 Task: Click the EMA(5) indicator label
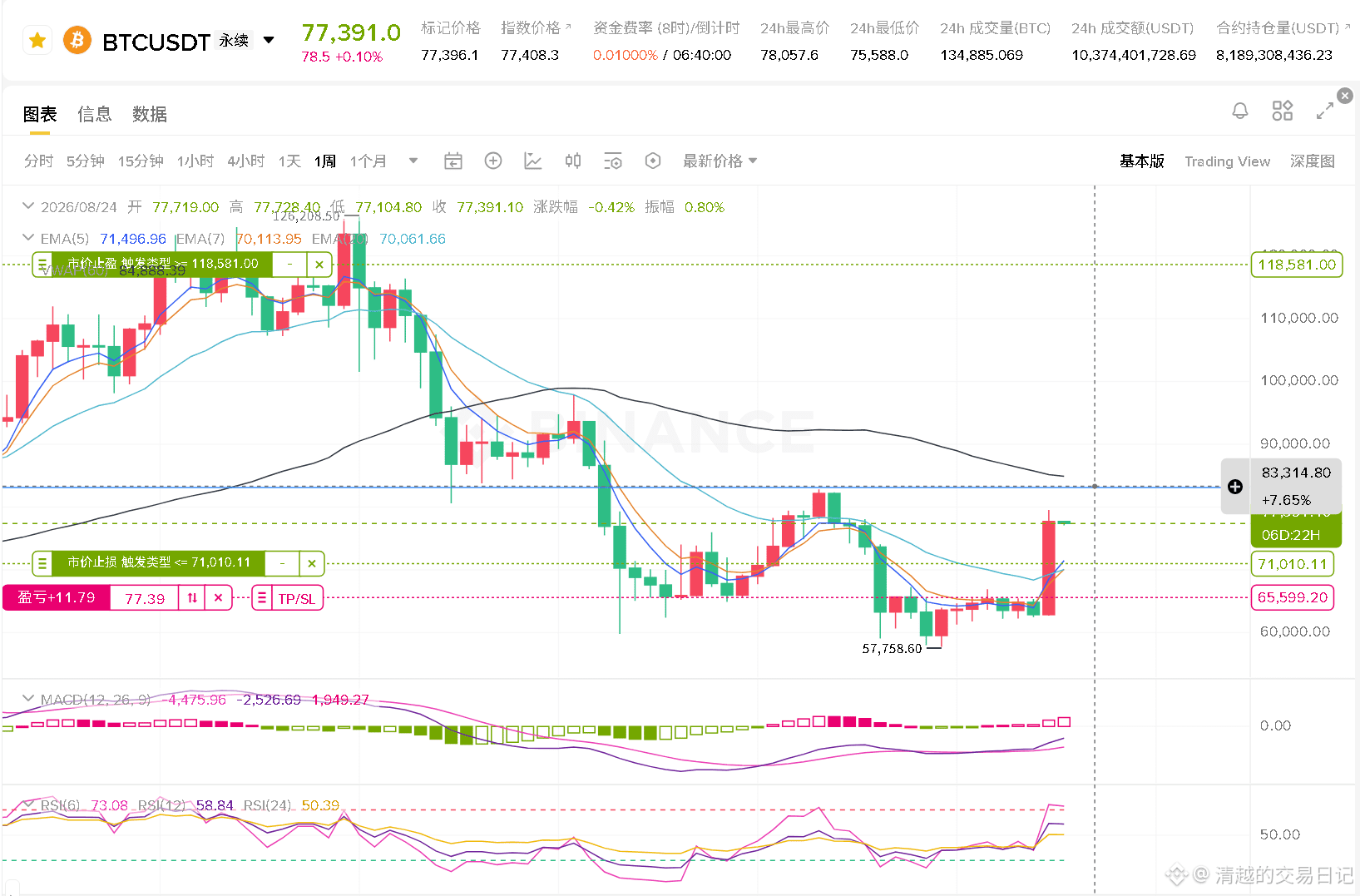pos(65,239)
